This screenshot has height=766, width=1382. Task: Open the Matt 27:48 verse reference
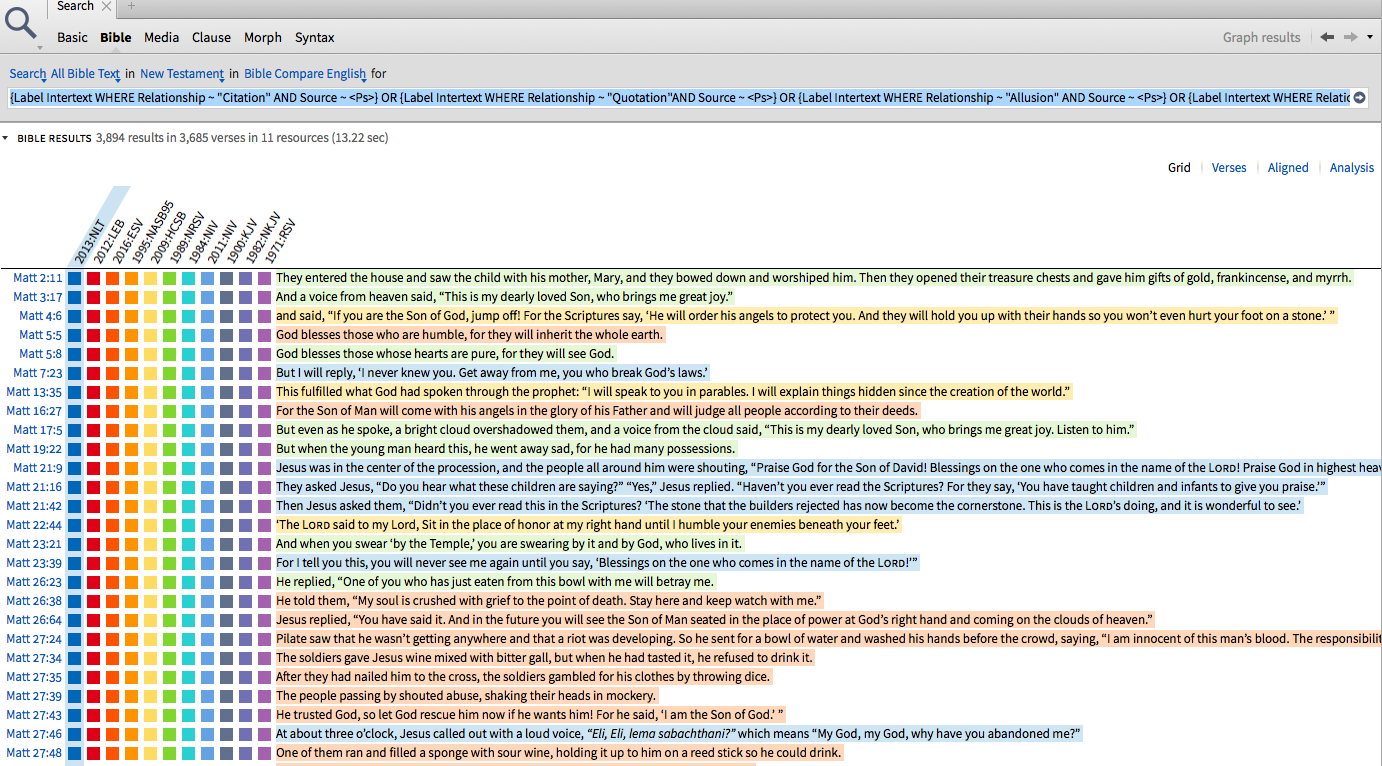coord(35,753)
